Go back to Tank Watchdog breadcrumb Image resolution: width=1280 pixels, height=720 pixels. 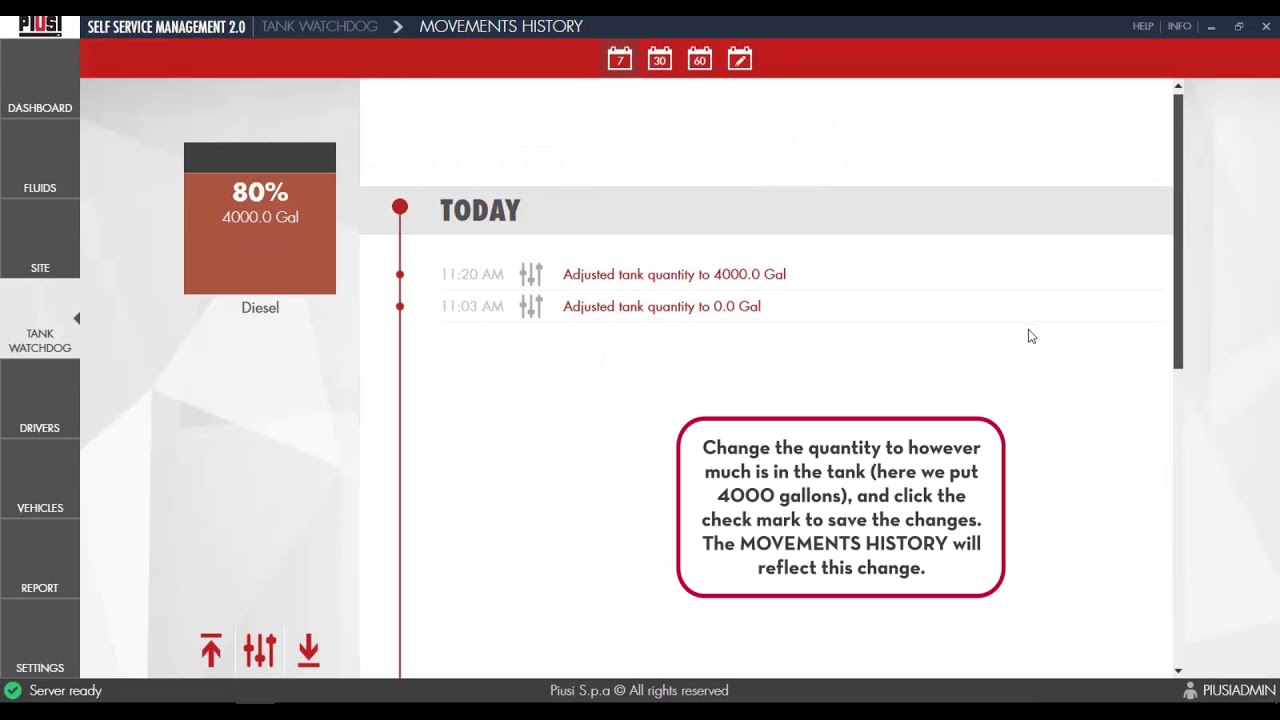point(320,26)
